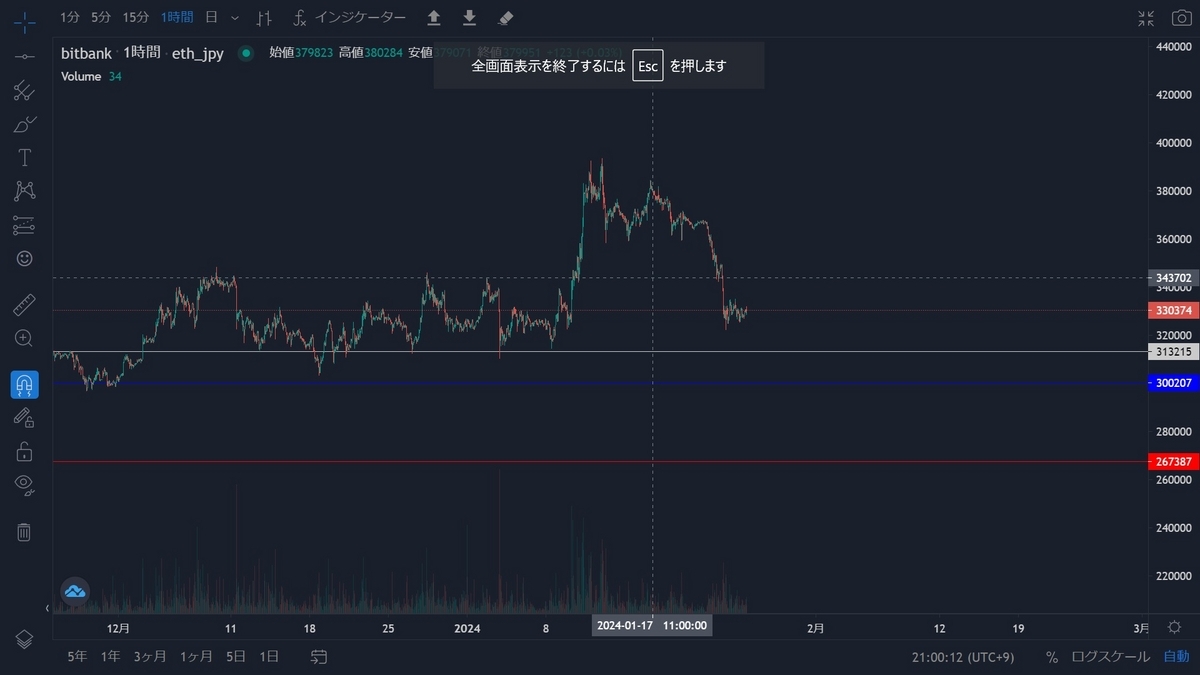Click the bitbank eth_jpy symbol title
This screenshot has height=675, width=1200.
point(142,53)
